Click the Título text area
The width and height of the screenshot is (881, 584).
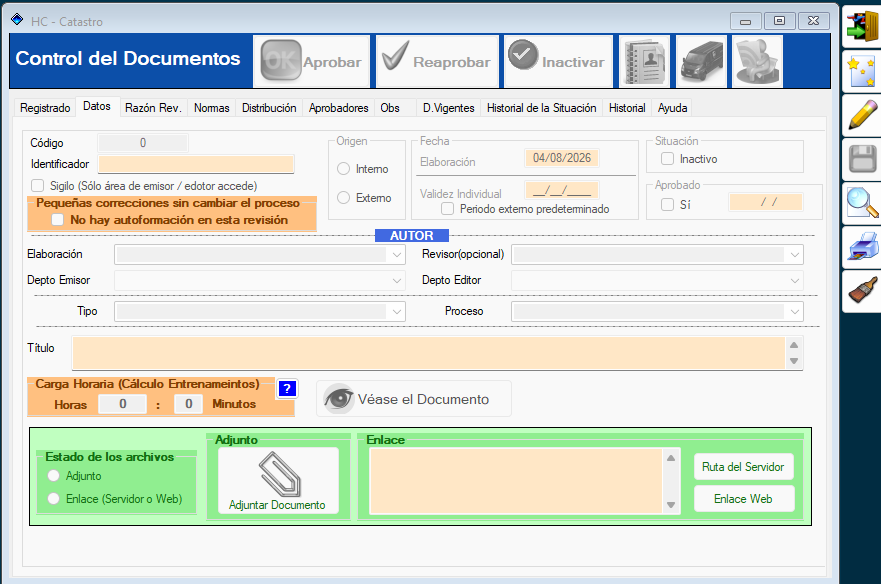[429, 353]
